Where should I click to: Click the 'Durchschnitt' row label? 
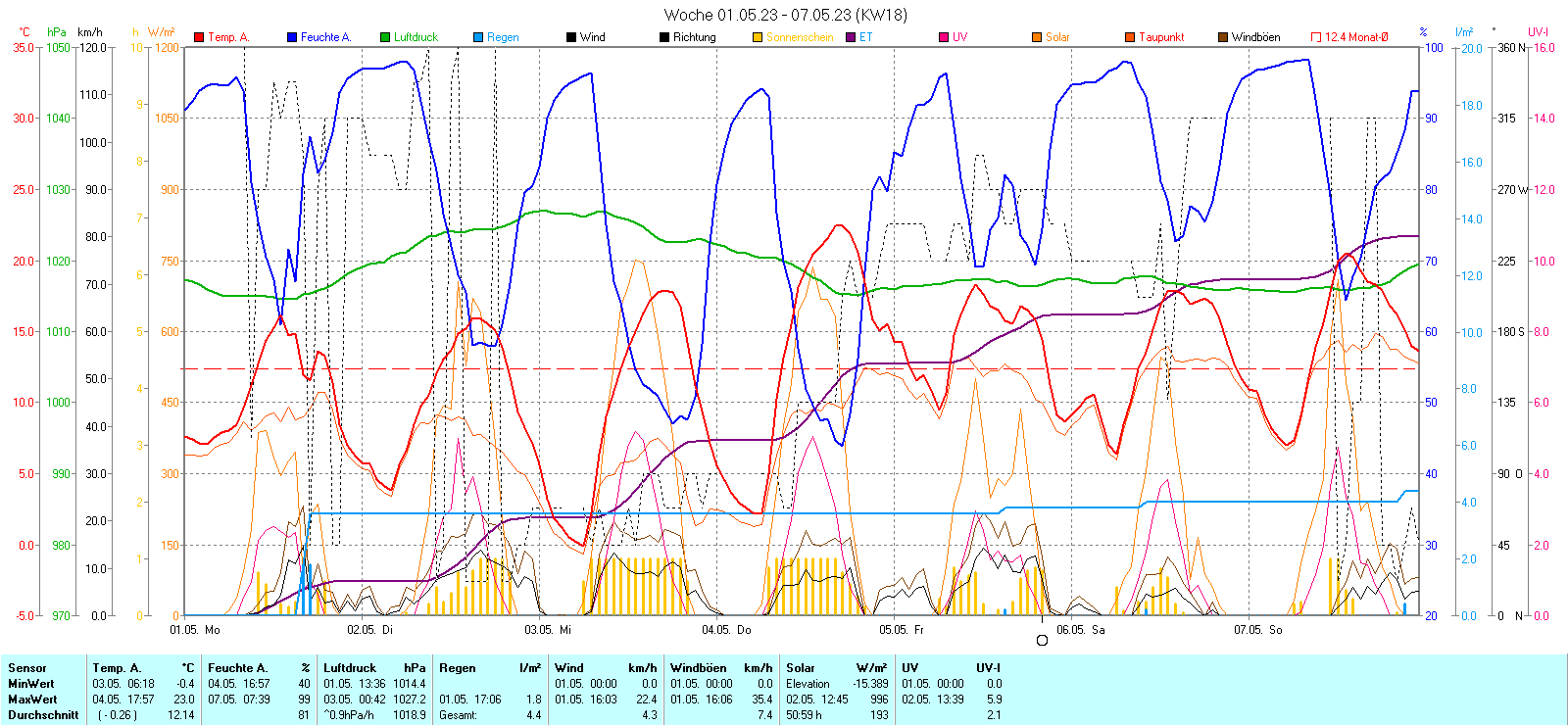pos(43,715)
